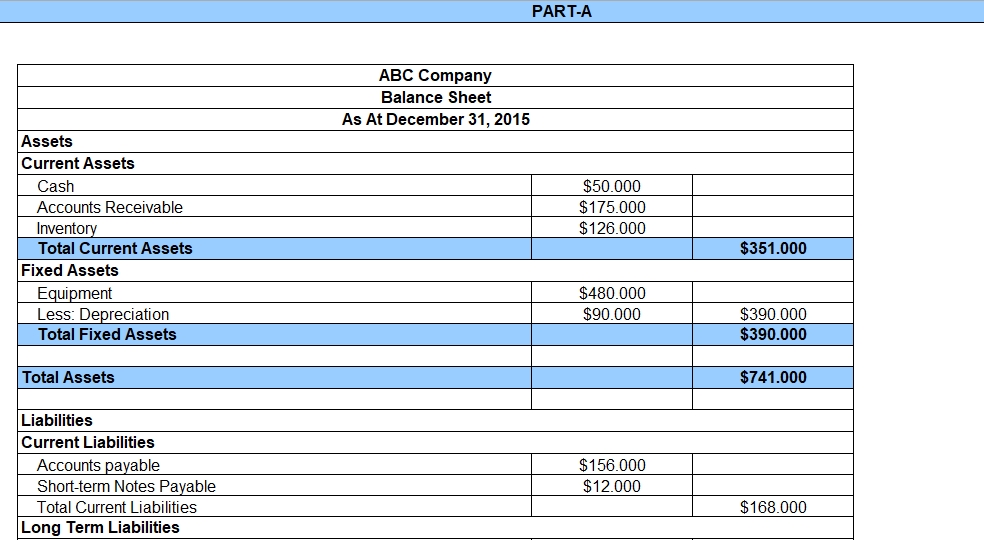Select the Accounts payable label cell

tap(98, 465)
